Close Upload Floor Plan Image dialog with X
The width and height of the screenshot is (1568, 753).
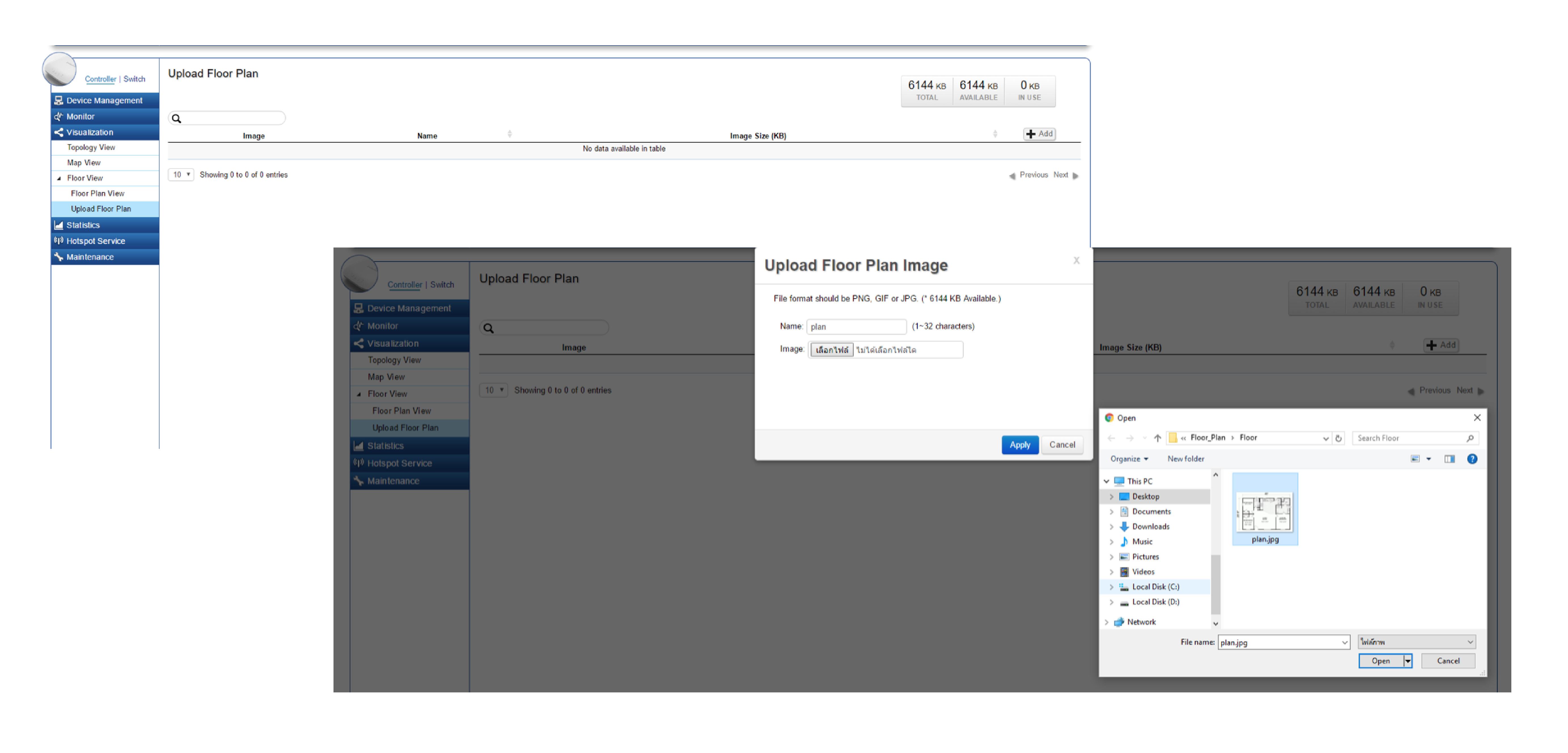pos(1076,260)
